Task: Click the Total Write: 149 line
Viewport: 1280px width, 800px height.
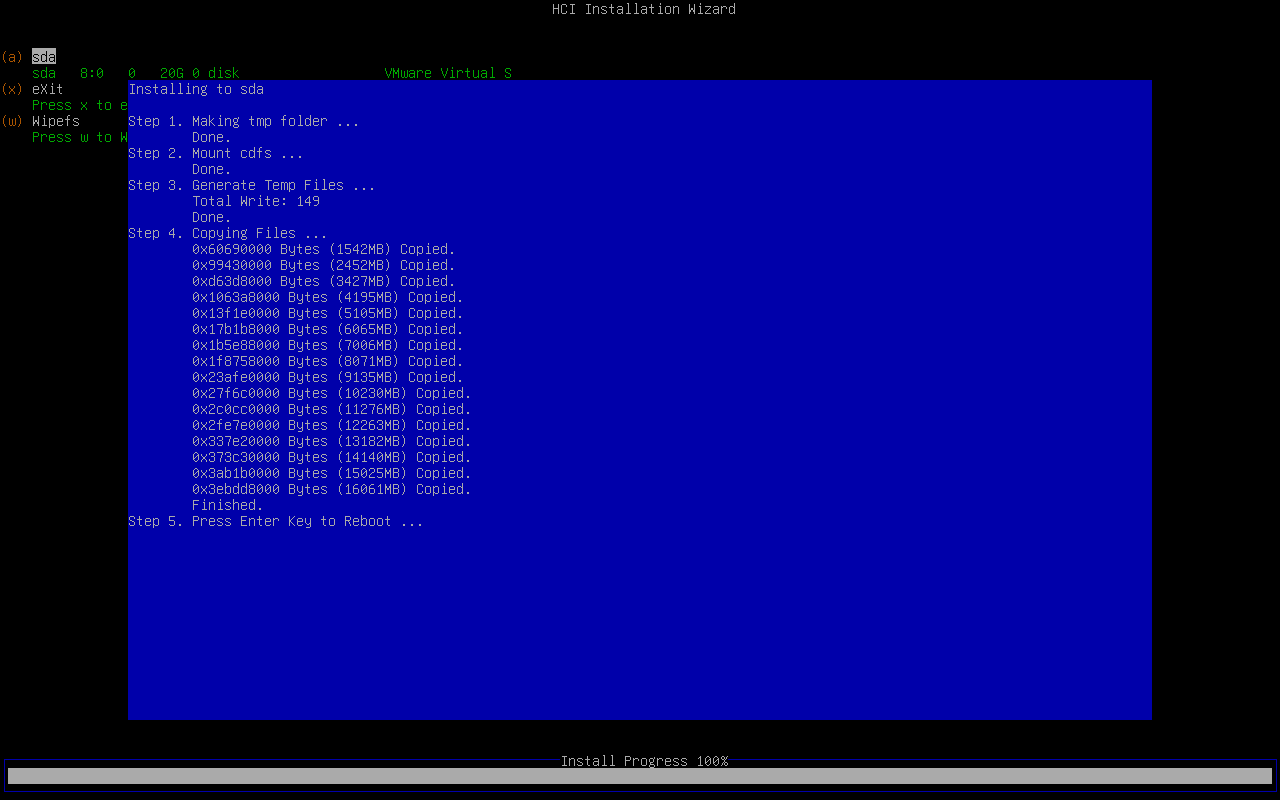Action: point(256,201)
